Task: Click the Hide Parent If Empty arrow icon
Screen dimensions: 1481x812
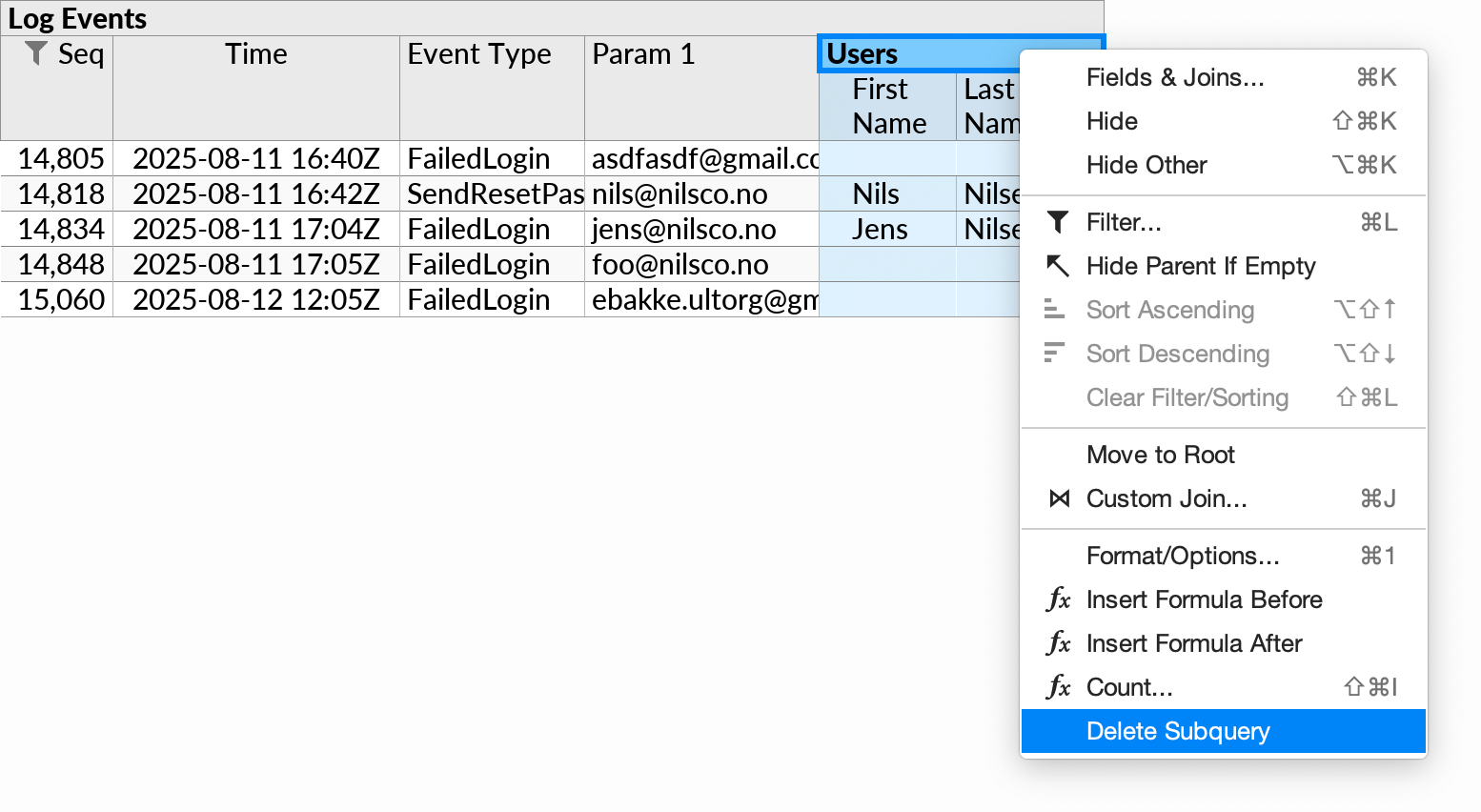Action: 1057,266
